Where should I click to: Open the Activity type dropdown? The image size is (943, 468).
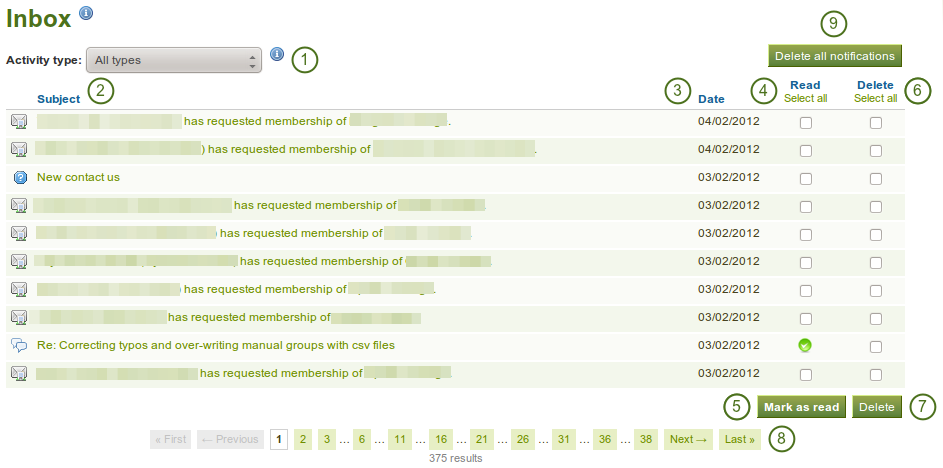(174, 60)
